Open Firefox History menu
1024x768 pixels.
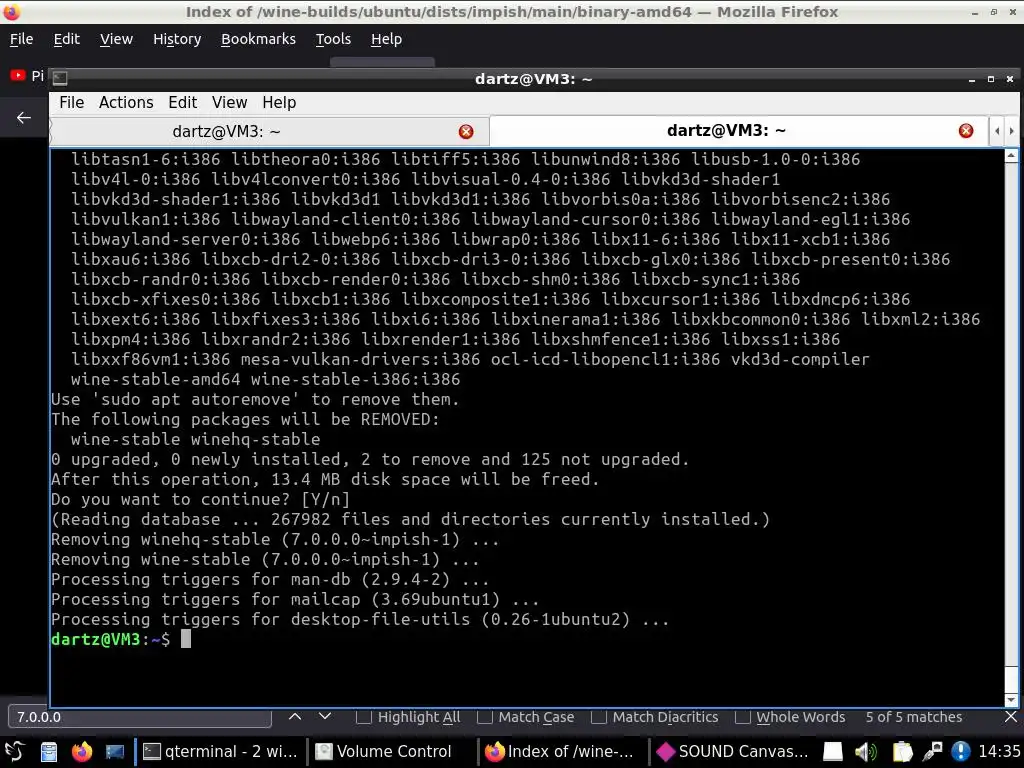[x=177, y=39]
